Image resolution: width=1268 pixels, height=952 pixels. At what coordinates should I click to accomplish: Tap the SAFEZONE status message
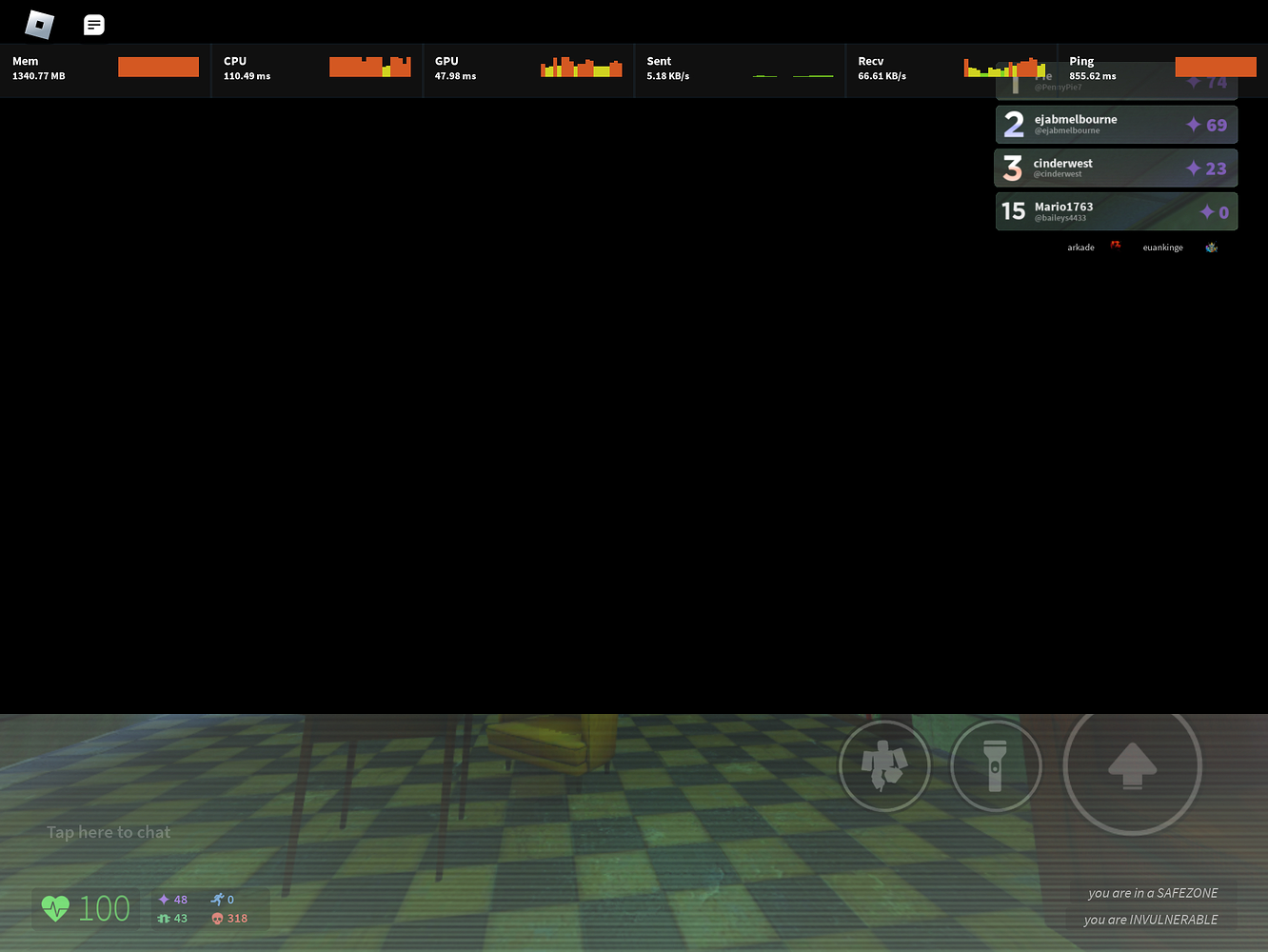click(1153, 893)
